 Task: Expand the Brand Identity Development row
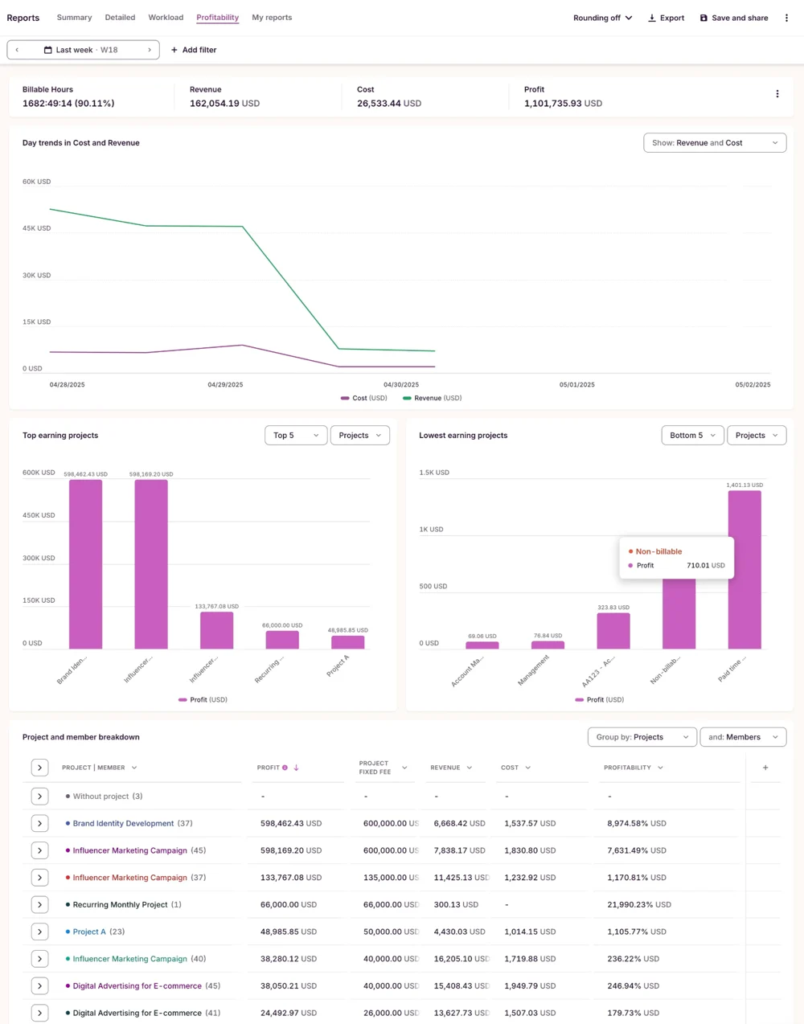click(x=39, y=824)
